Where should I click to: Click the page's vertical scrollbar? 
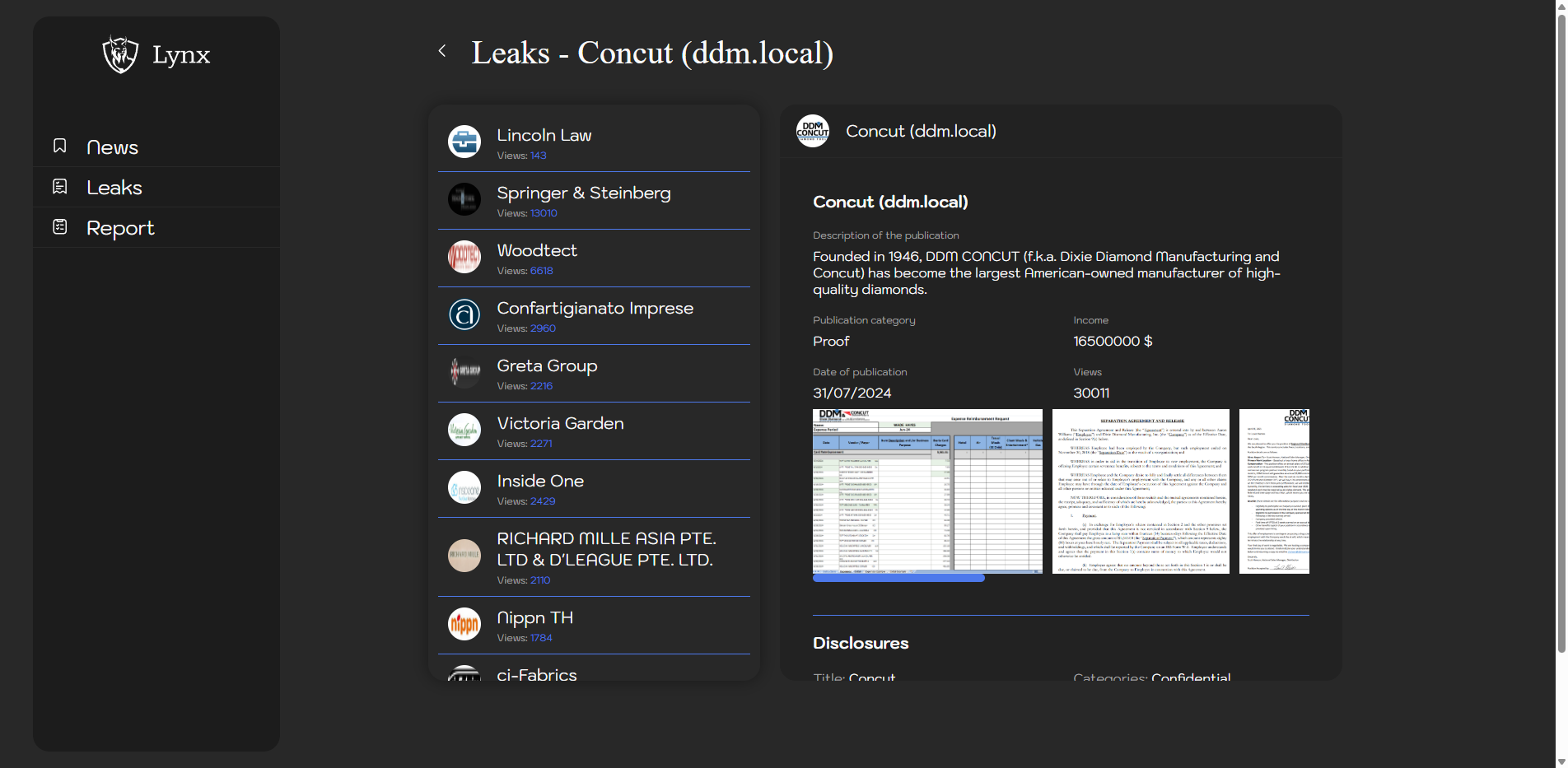[1561, 329]
